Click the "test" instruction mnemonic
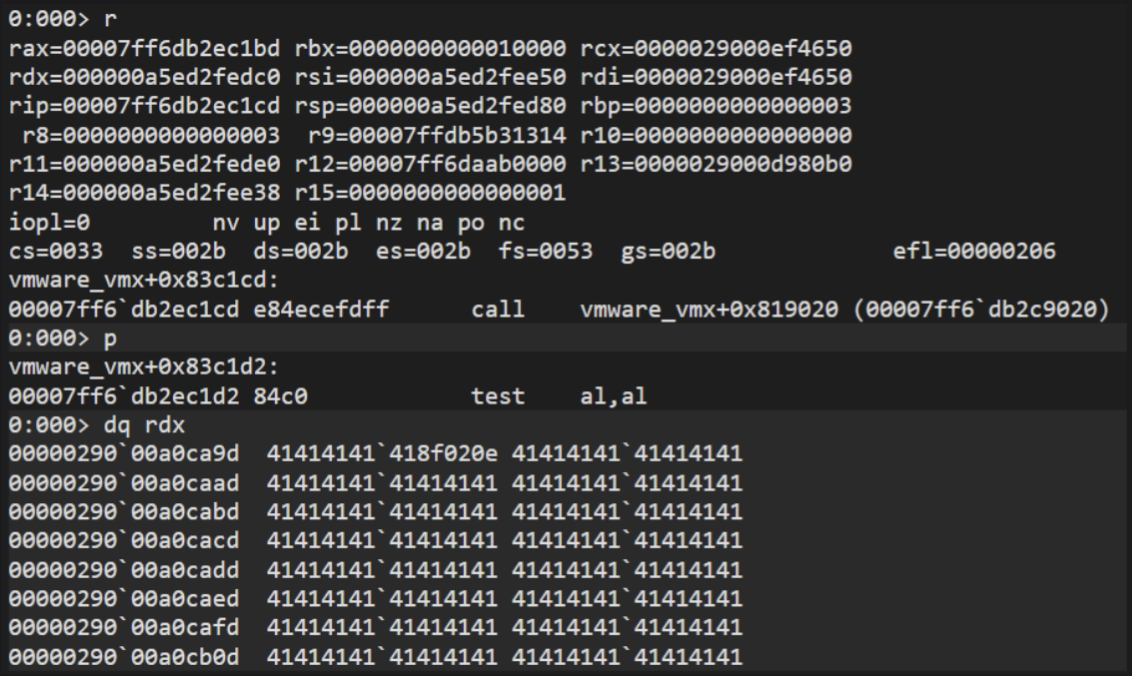The width and height of the screenshot is (1132, 676). (x=498, y=396)
